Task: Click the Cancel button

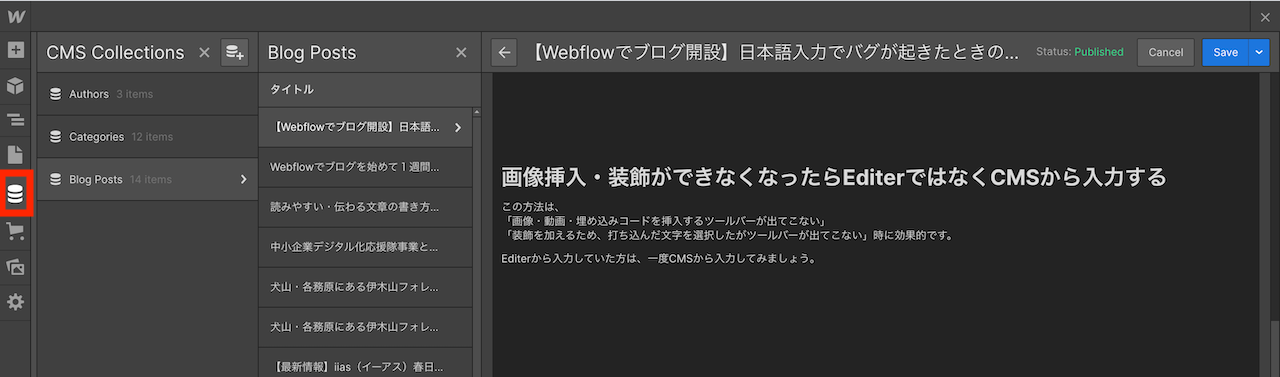Action: click(1166, 53)
